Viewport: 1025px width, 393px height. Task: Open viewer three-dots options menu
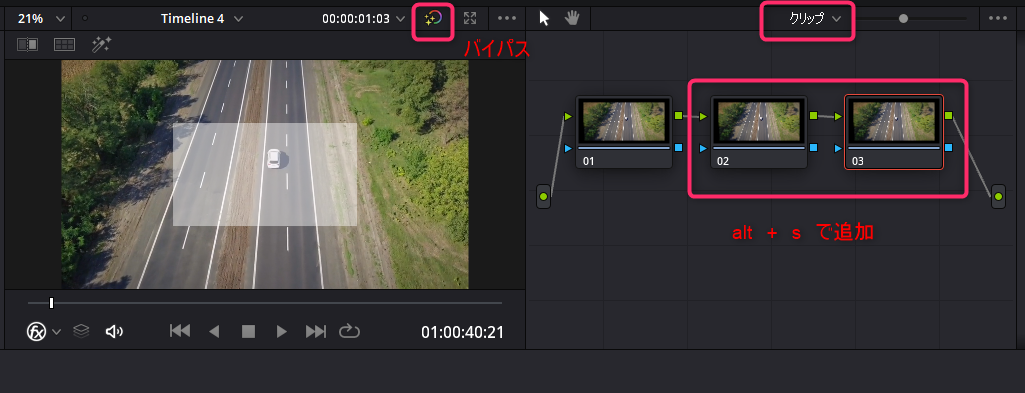pos(507,18)
